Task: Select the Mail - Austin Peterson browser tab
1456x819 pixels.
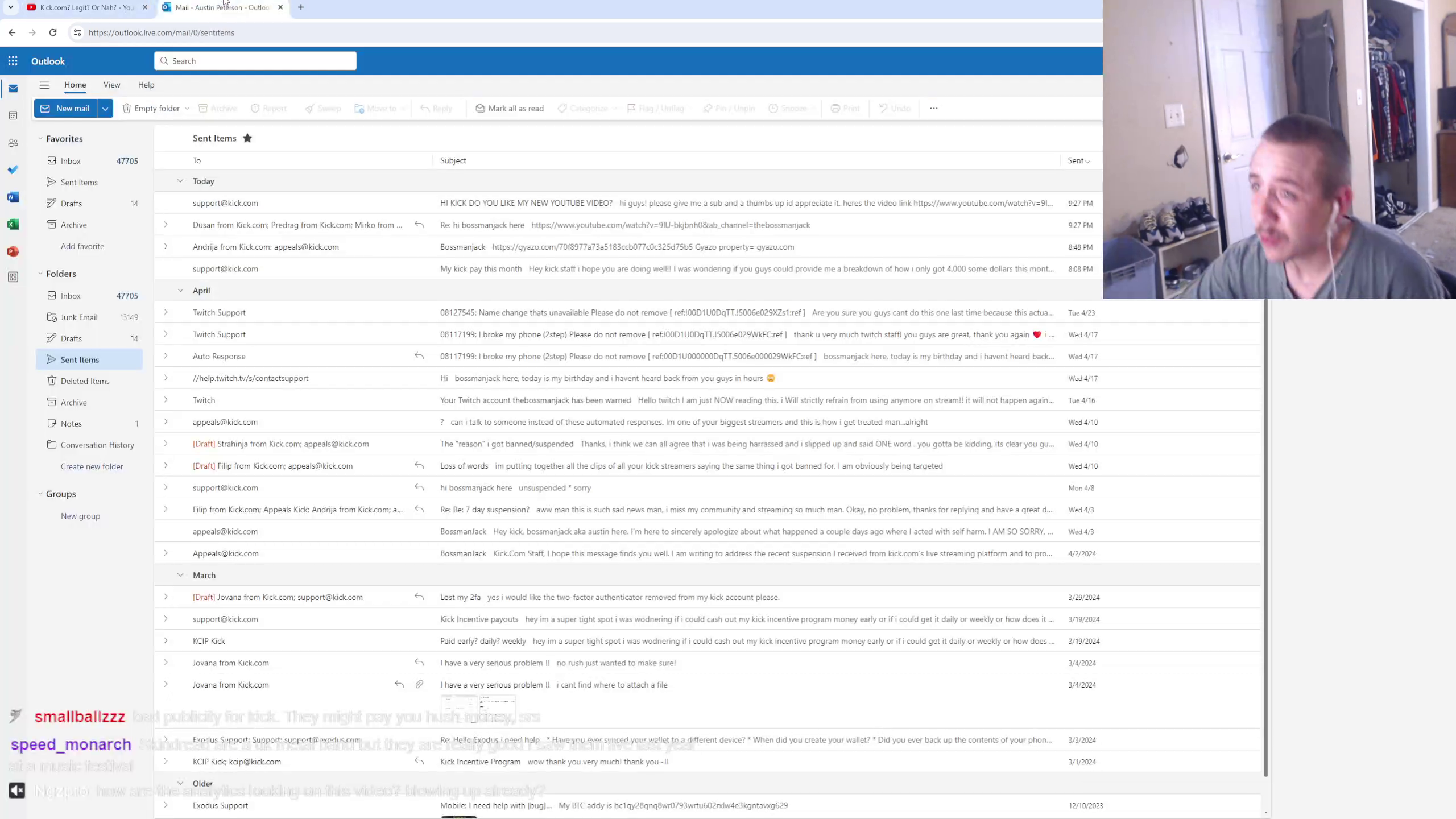Action: coord(222,7)
